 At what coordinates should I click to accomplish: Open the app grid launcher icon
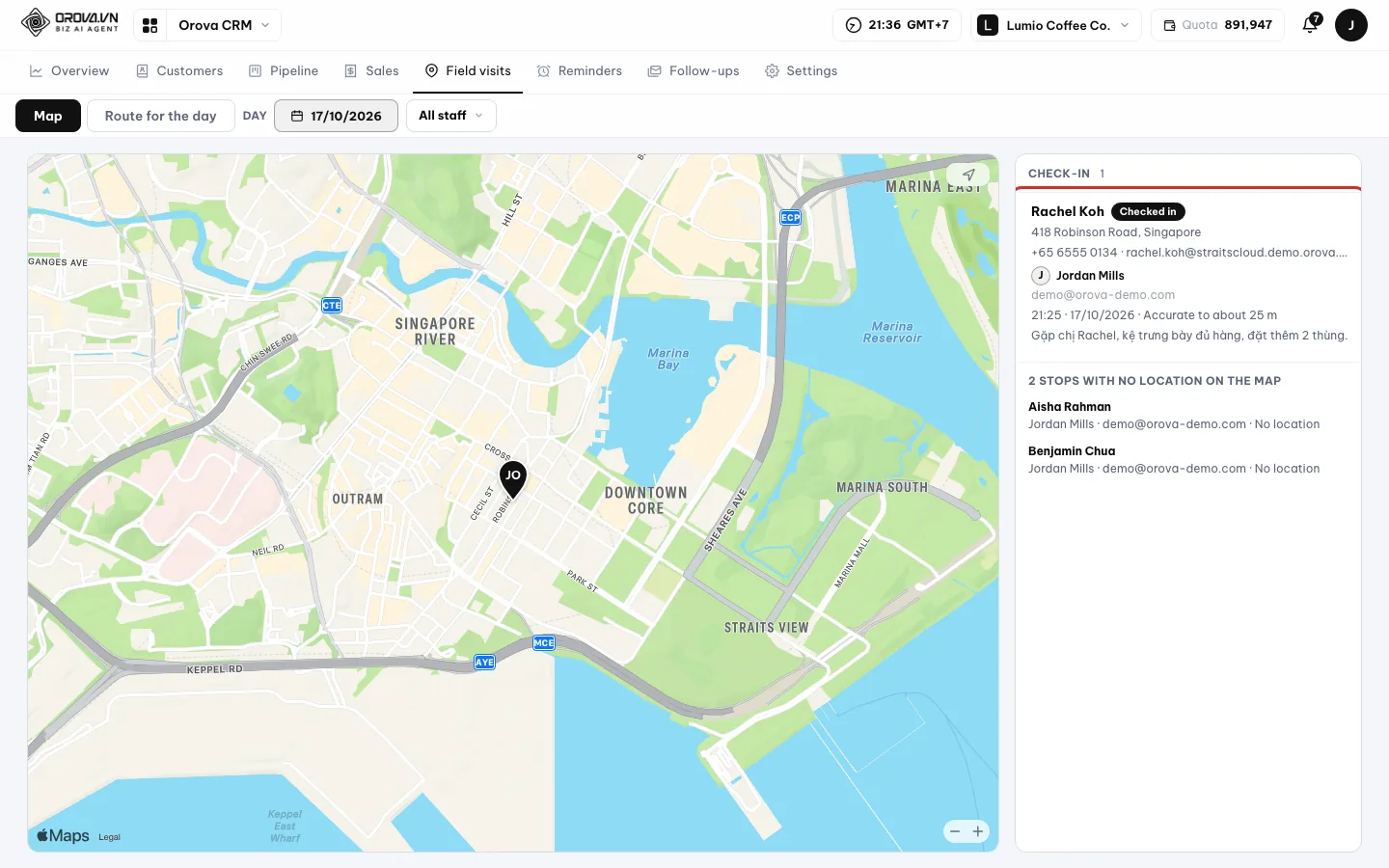(150, 25)
